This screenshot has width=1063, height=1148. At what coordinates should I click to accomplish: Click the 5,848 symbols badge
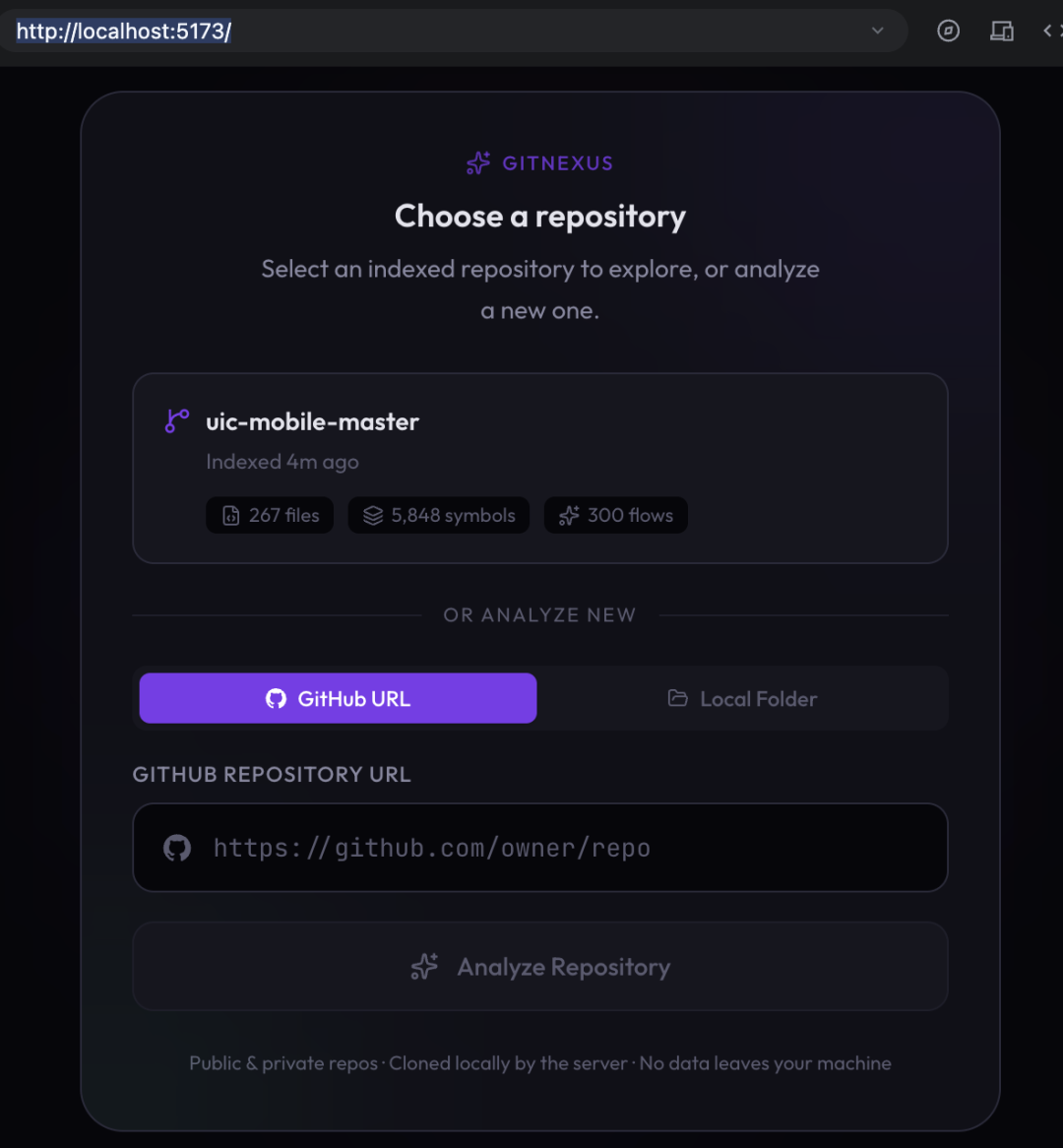click(439, 516)
